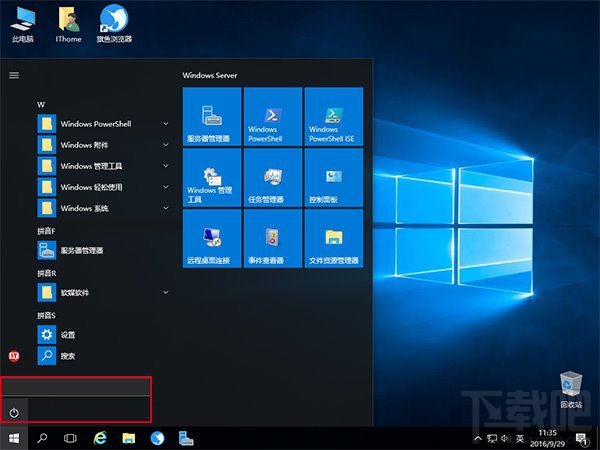Screen dimensions: 600x450
Task: Expand the 旗舰软件 folder chevron
Action: point(166,292)
